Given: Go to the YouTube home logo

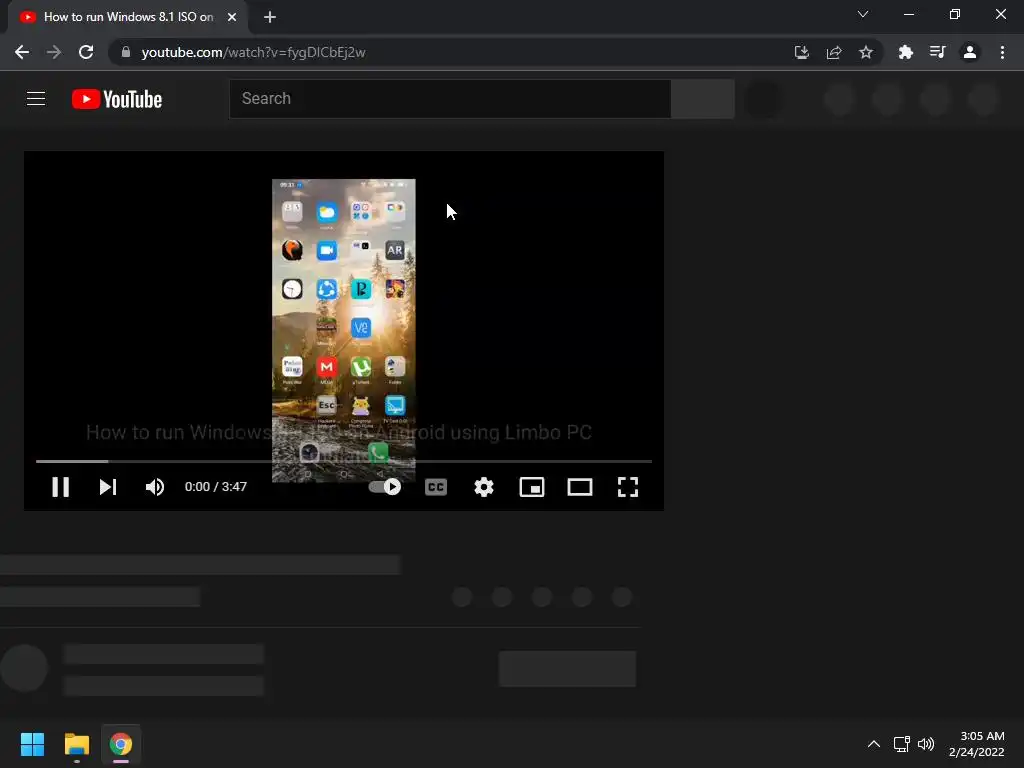Looking at the screenshot, I should point(117,99).
